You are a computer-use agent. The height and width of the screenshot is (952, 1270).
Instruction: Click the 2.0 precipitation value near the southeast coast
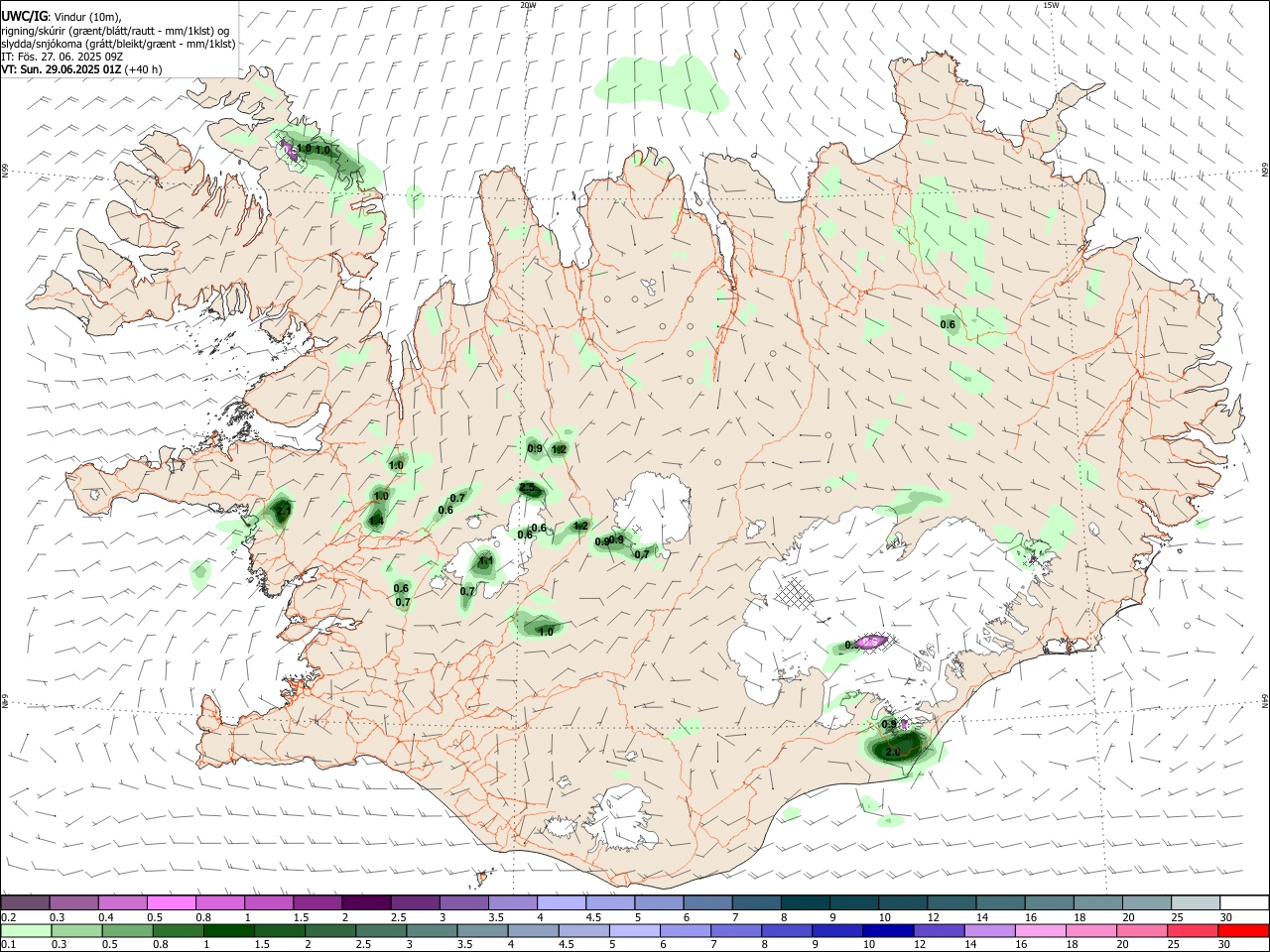893,753
